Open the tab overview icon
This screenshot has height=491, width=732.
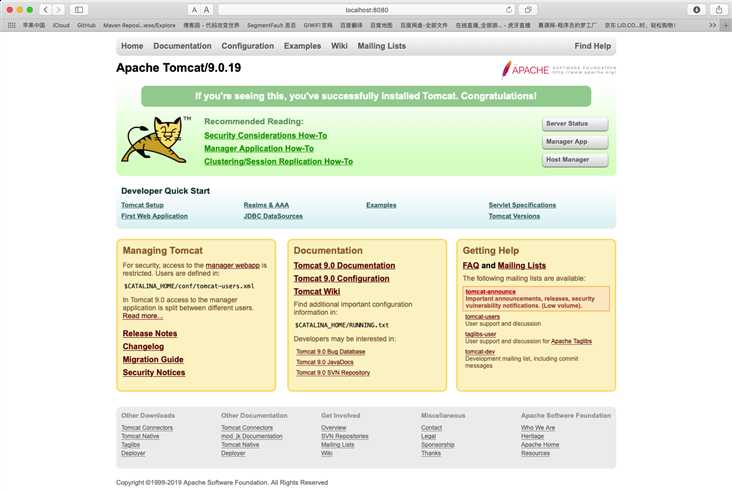point(528,9)
